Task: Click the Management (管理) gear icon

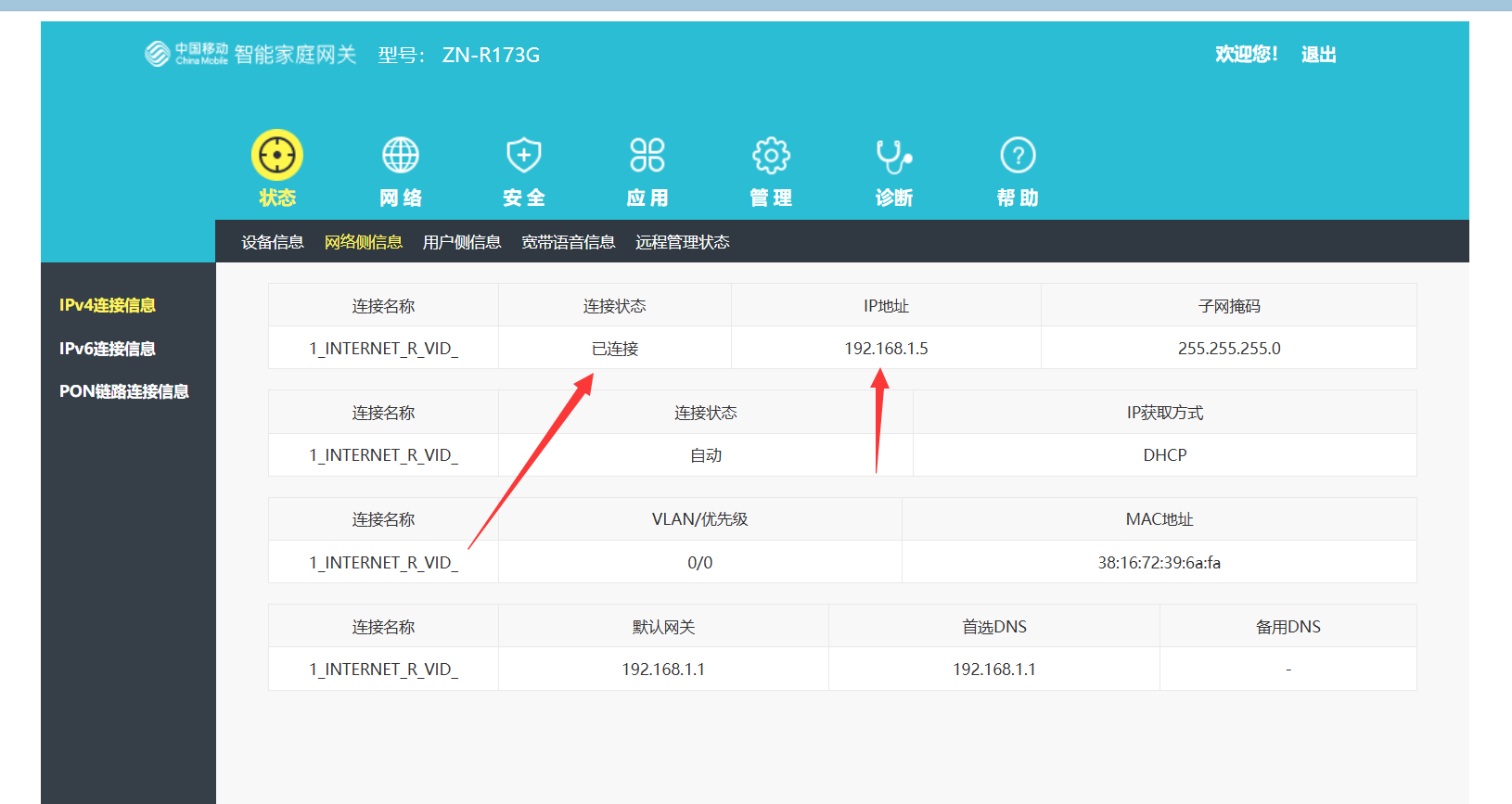Action: [771, 155]
